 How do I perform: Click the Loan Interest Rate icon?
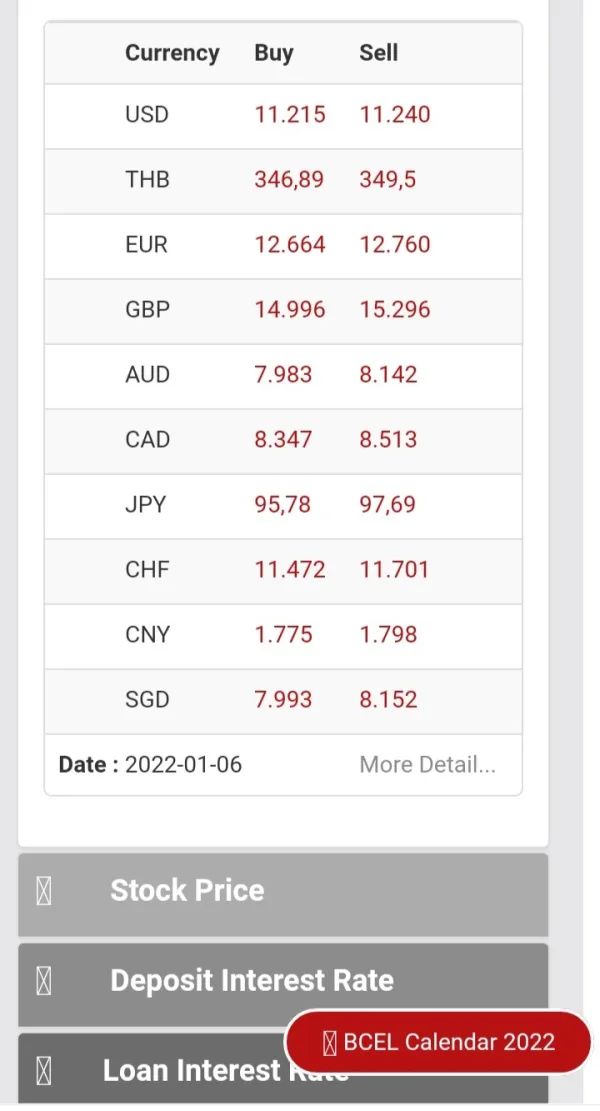(x=44, y=1071)
